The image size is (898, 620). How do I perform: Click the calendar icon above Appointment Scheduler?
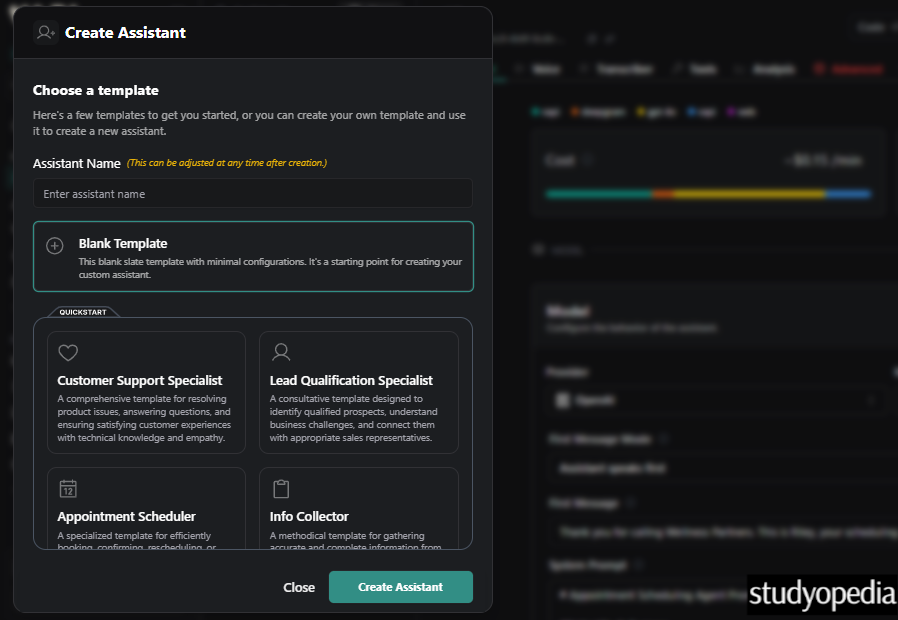point(68,490)
